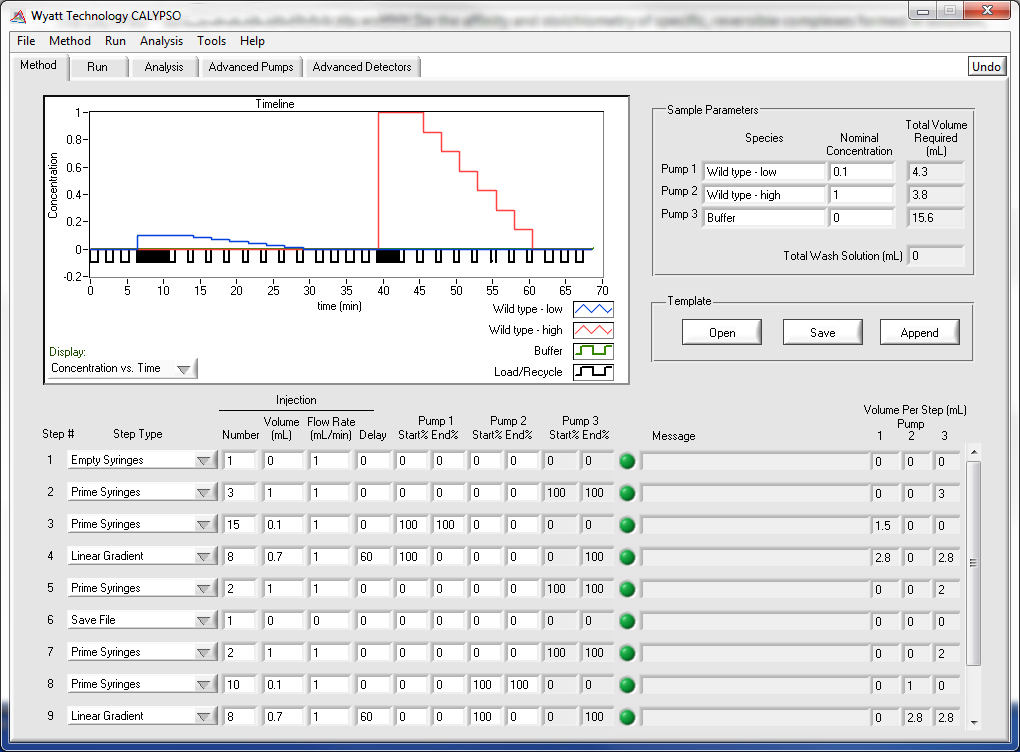Viewport: 1020px width, 752px height.
Task: Click the green indicator on step 4
Action: [627, 557]
